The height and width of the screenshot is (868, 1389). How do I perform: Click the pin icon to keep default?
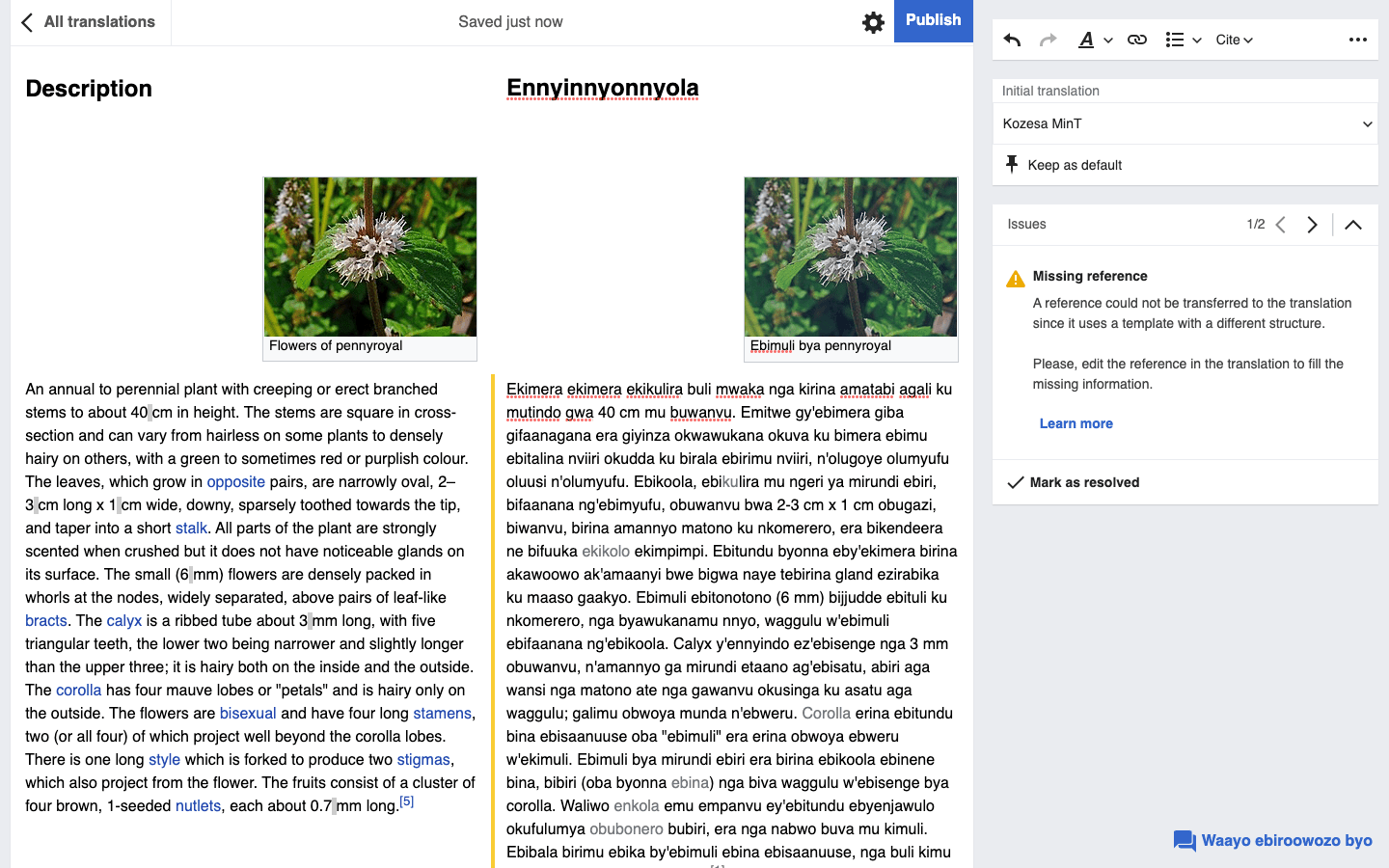coord(1012,165)
